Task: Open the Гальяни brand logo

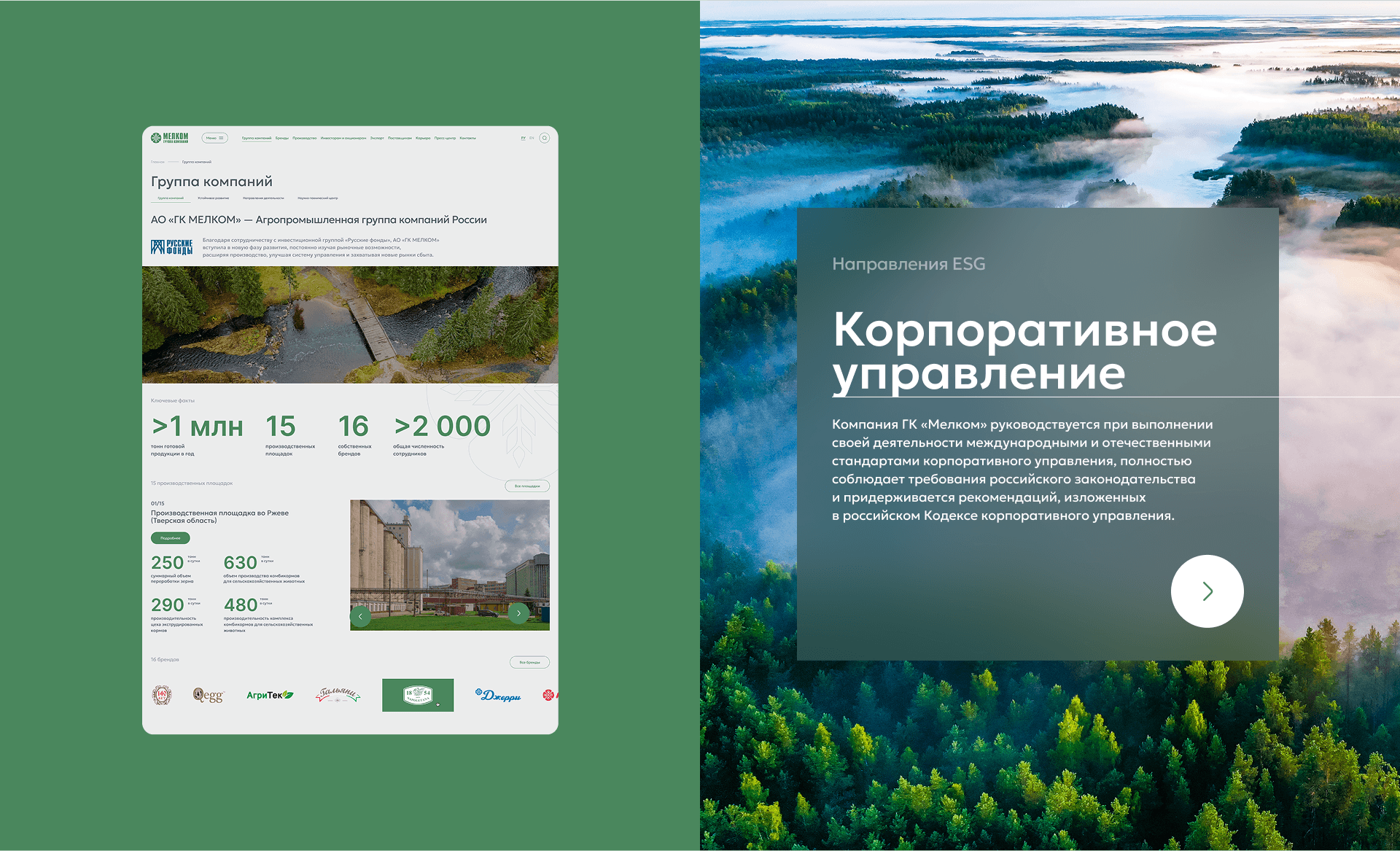Action: [x=338, y=695]
